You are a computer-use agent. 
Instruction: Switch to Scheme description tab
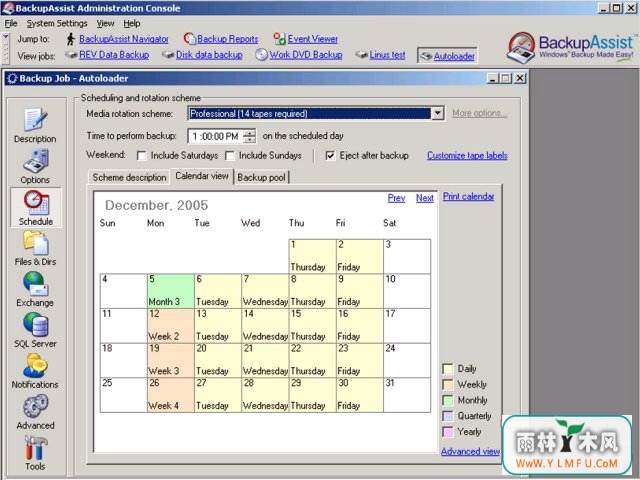coord(129,178)
